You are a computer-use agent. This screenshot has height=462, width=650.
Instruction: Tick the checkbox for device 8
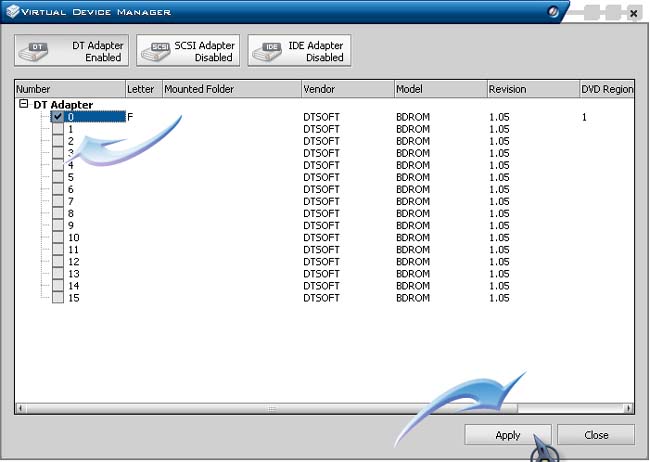click(x=58, y=213)
